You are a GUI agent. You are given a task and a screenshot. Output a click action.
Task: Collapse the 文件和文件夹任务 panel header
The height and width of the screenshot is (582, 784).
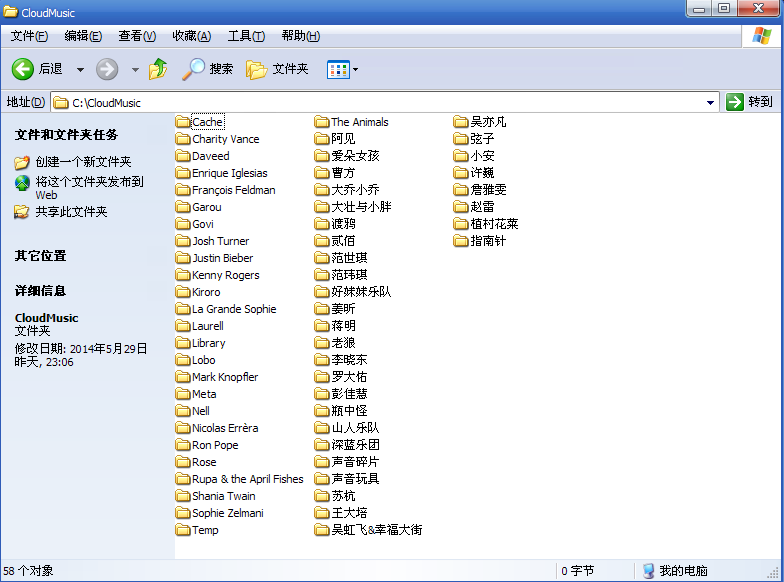tap(66, 134)
